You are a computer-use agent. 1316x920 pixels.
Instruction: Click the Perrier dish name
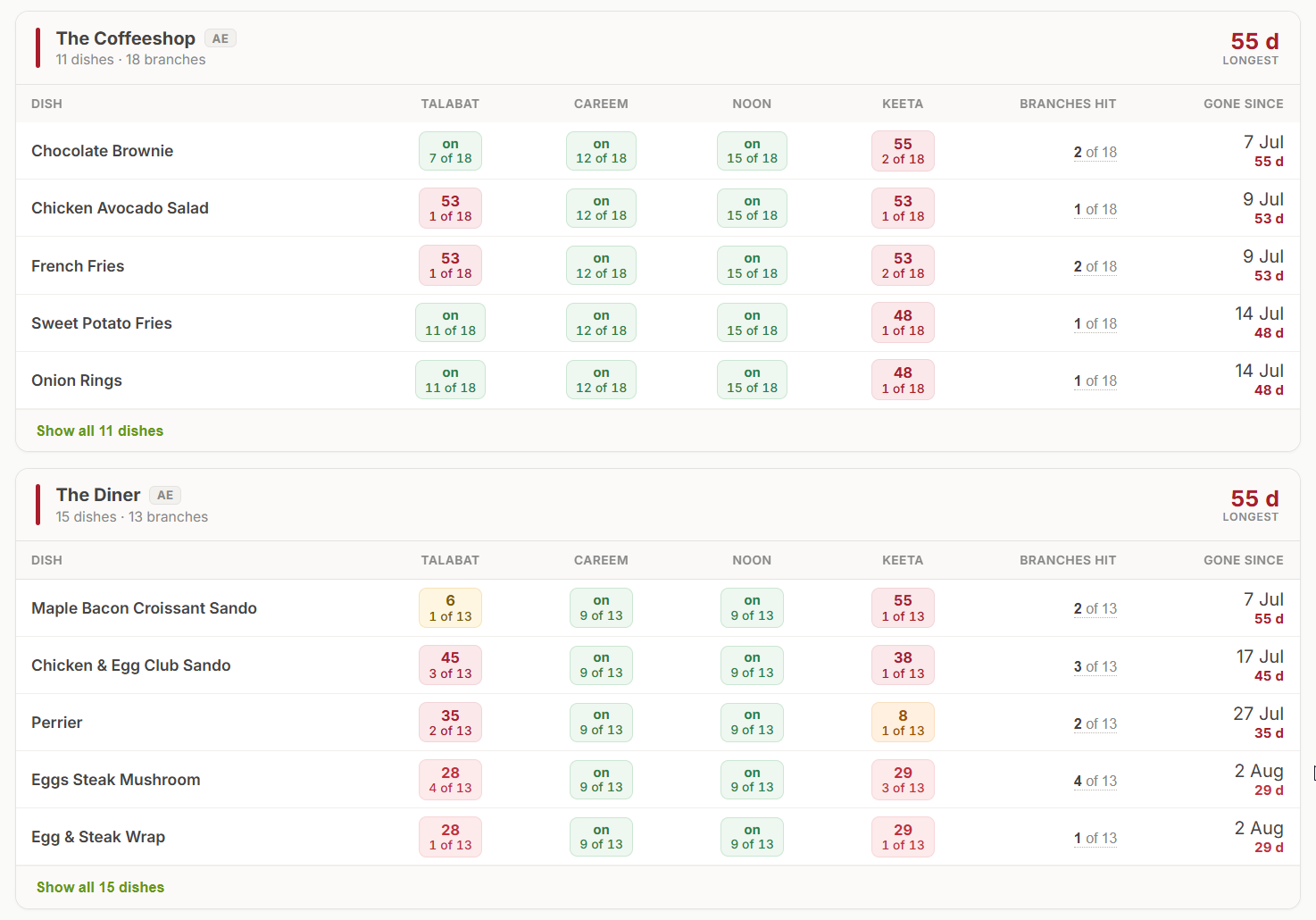(x=57, y=723)
